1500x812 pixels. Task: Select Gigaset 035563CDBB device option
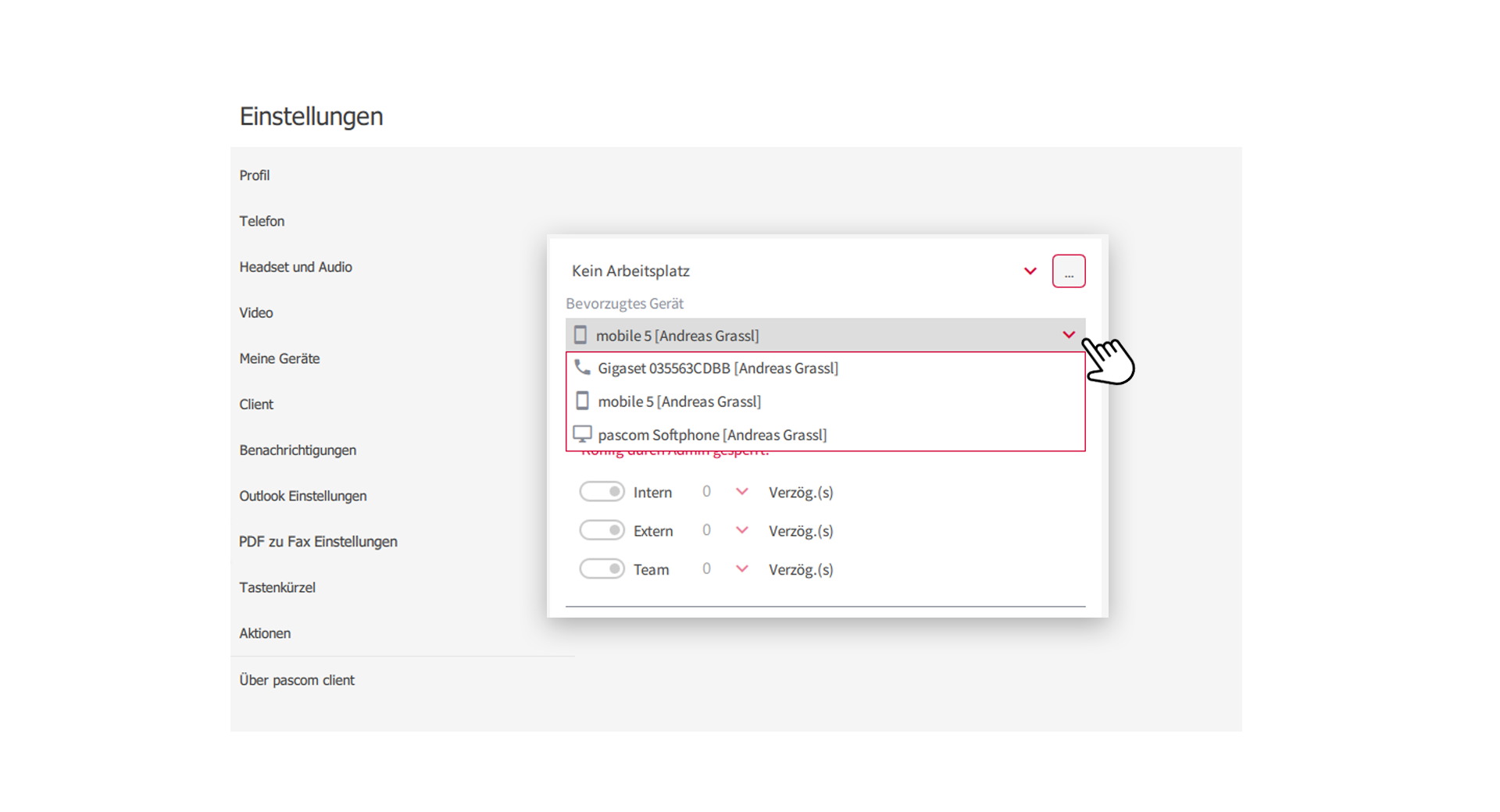826,368
